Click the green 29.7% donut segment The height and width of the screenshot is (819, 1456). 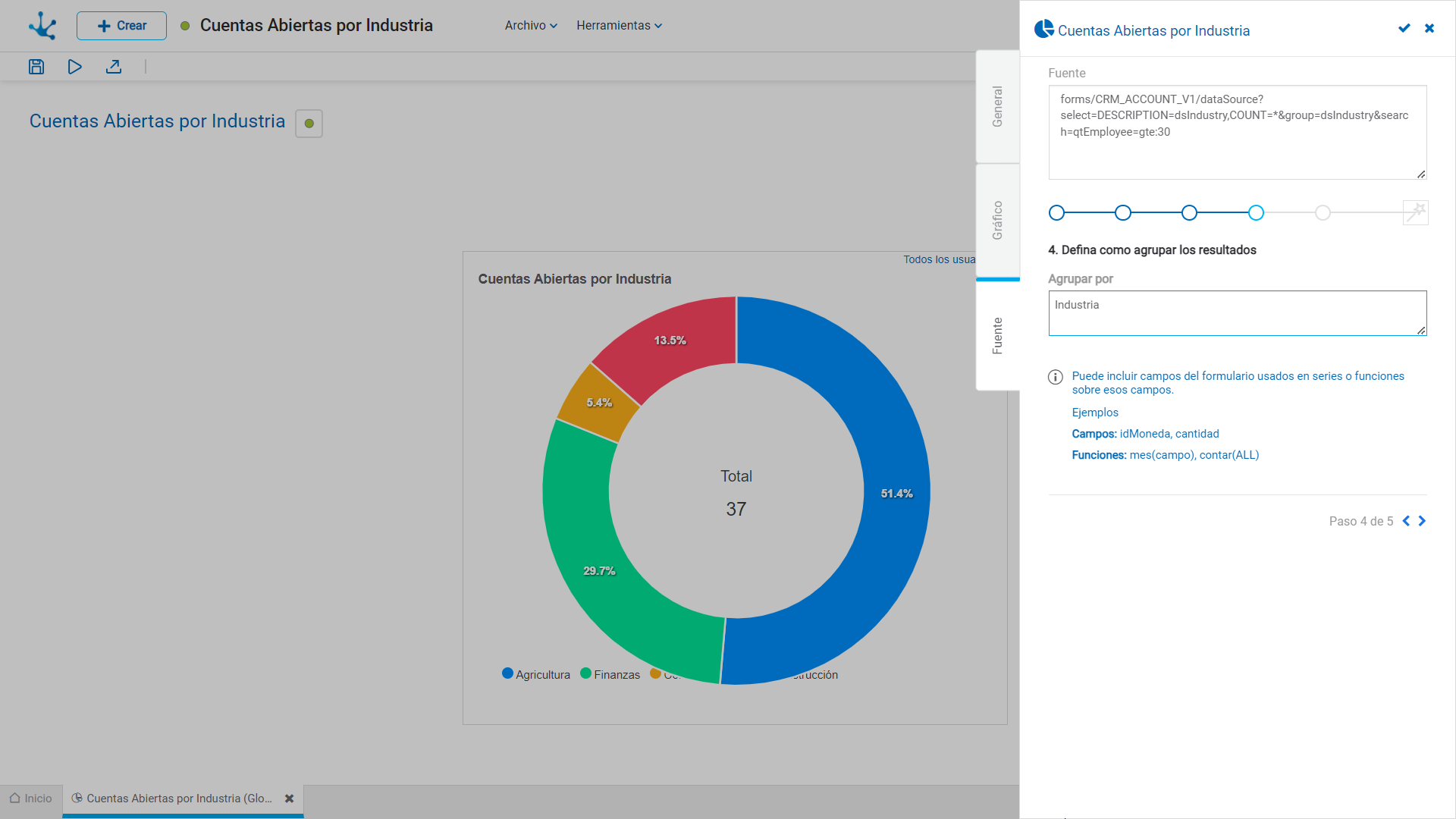pyautogui.click(x=599, y=571)
